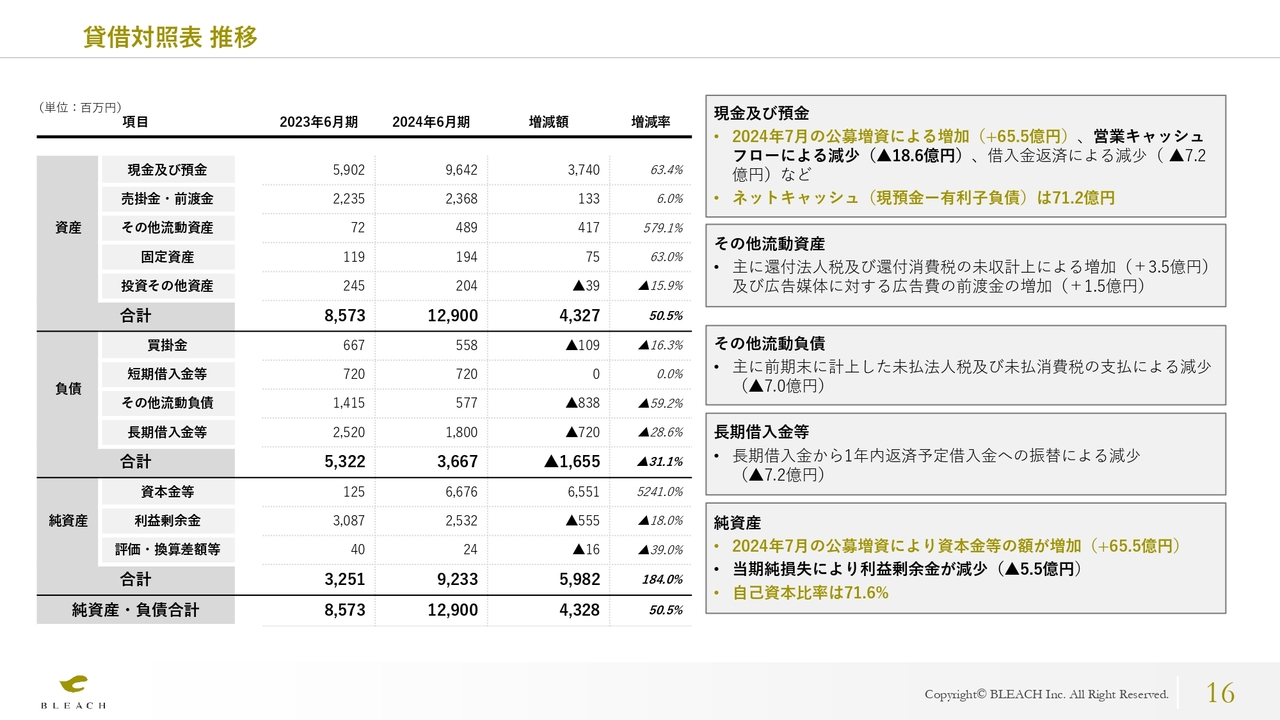Screen dimensions: 1280x720
Task: Click the 資産 category cell
Action: point(68,228)
